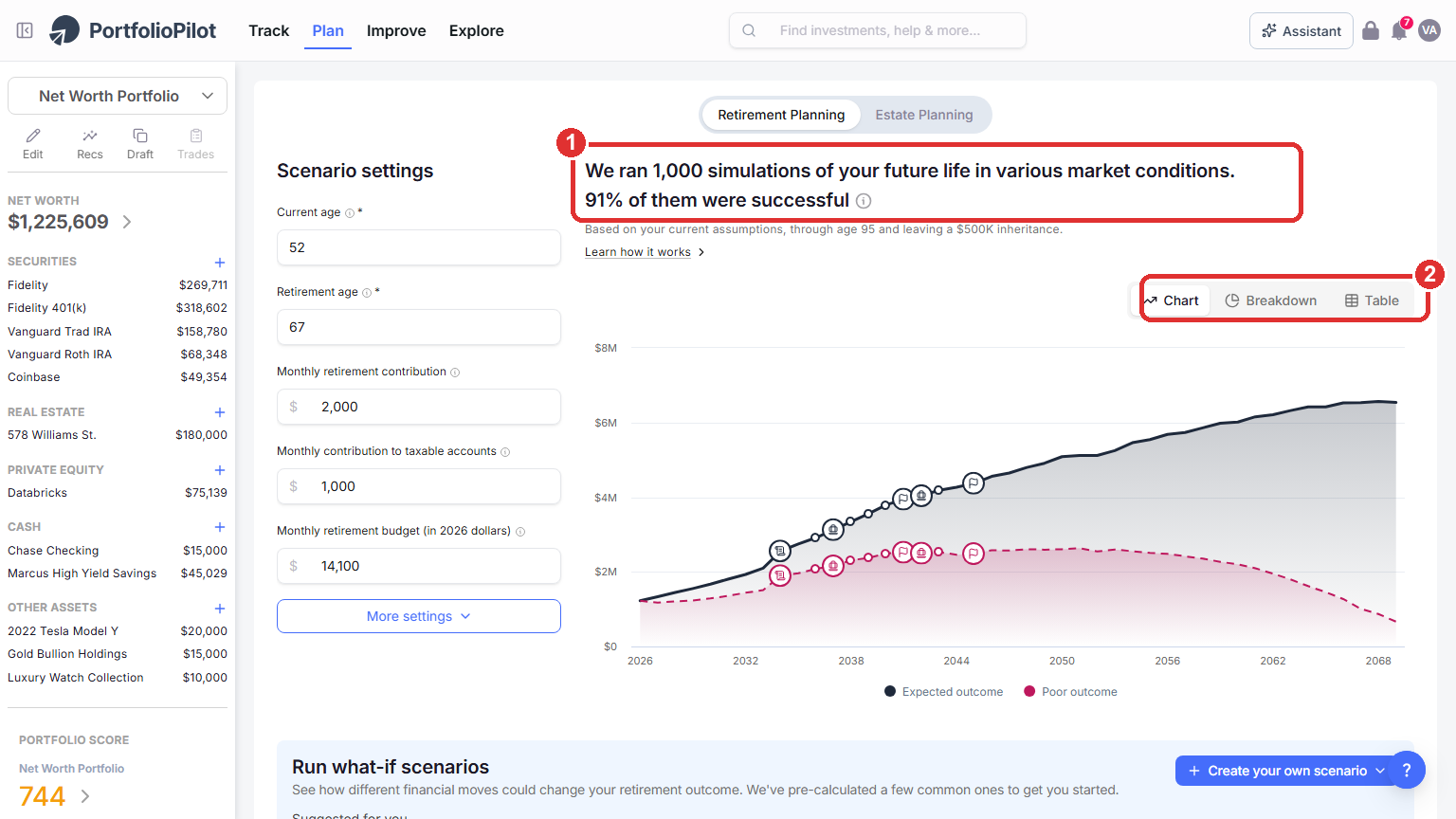Click Current age input field

(x=419, y=247)
